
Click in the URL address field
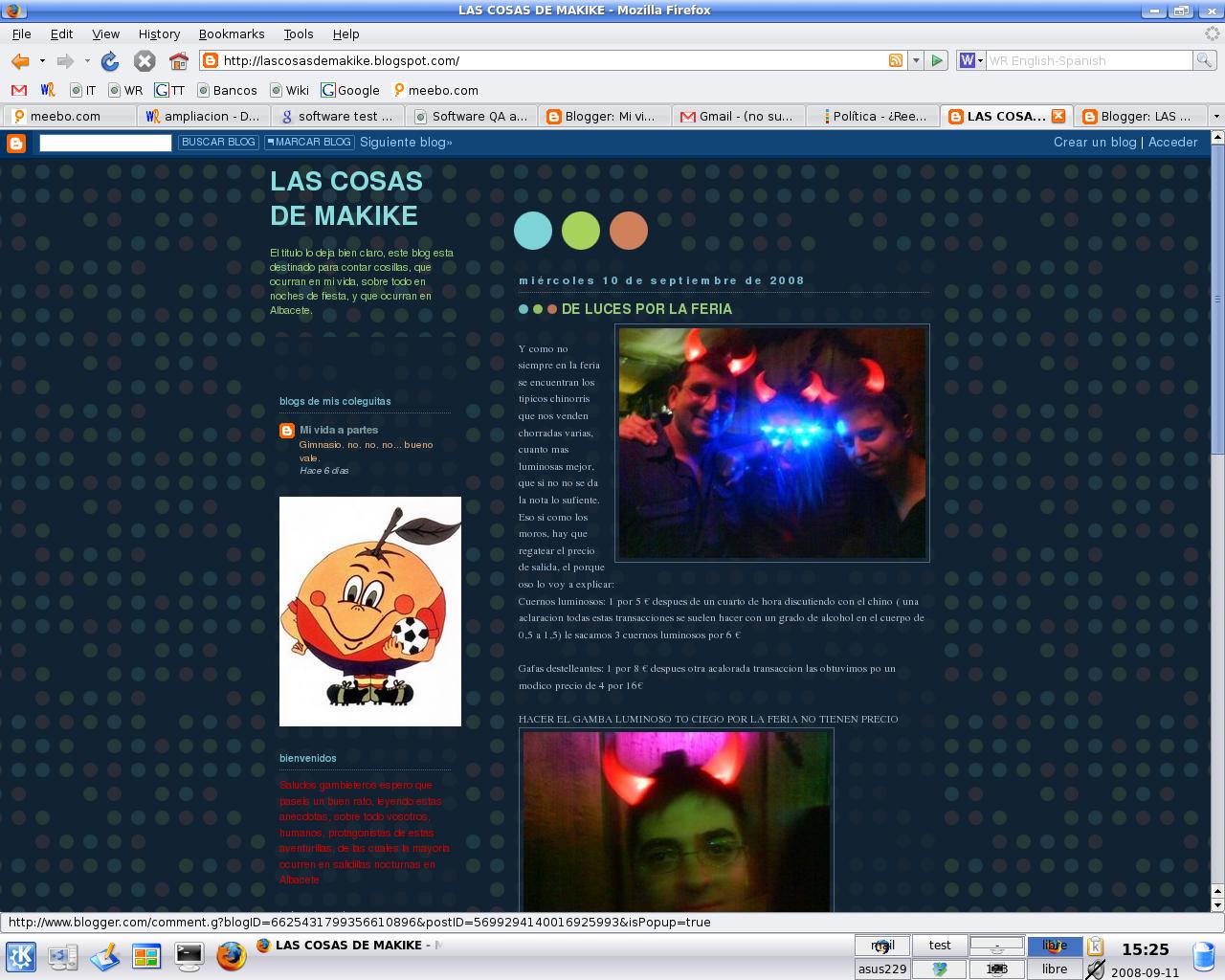[x=553, y=60]
